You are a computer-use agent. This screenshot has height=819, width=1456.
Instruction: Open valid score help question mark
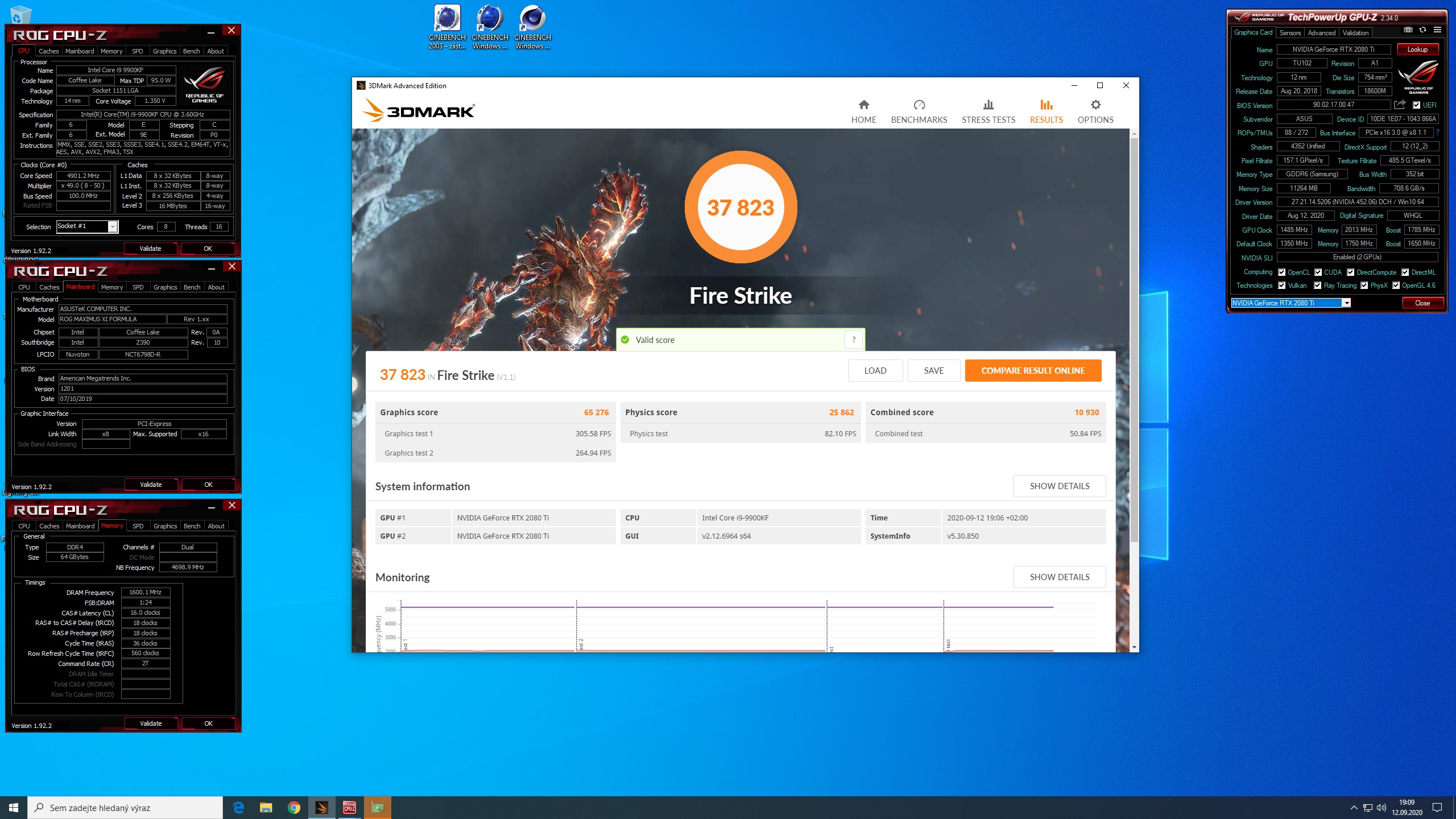click(x=854, y=340)
